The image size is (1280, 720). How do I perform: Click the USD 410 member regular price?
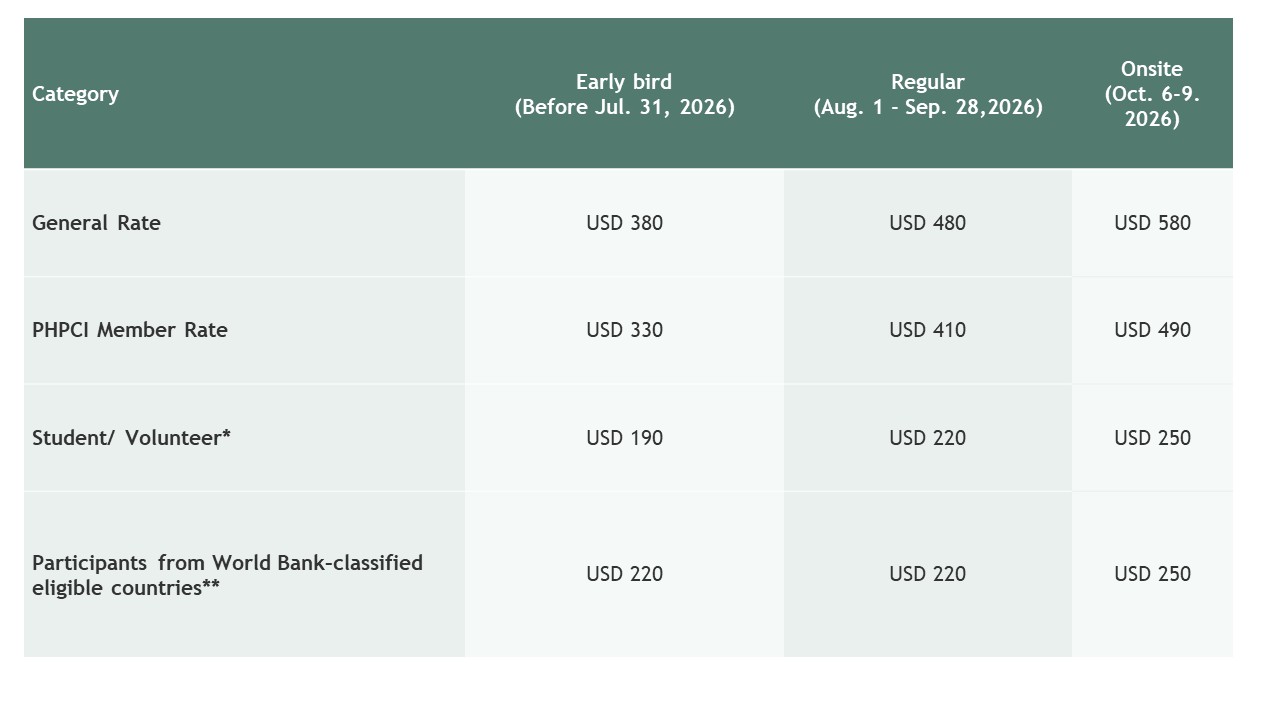[927, 330]
